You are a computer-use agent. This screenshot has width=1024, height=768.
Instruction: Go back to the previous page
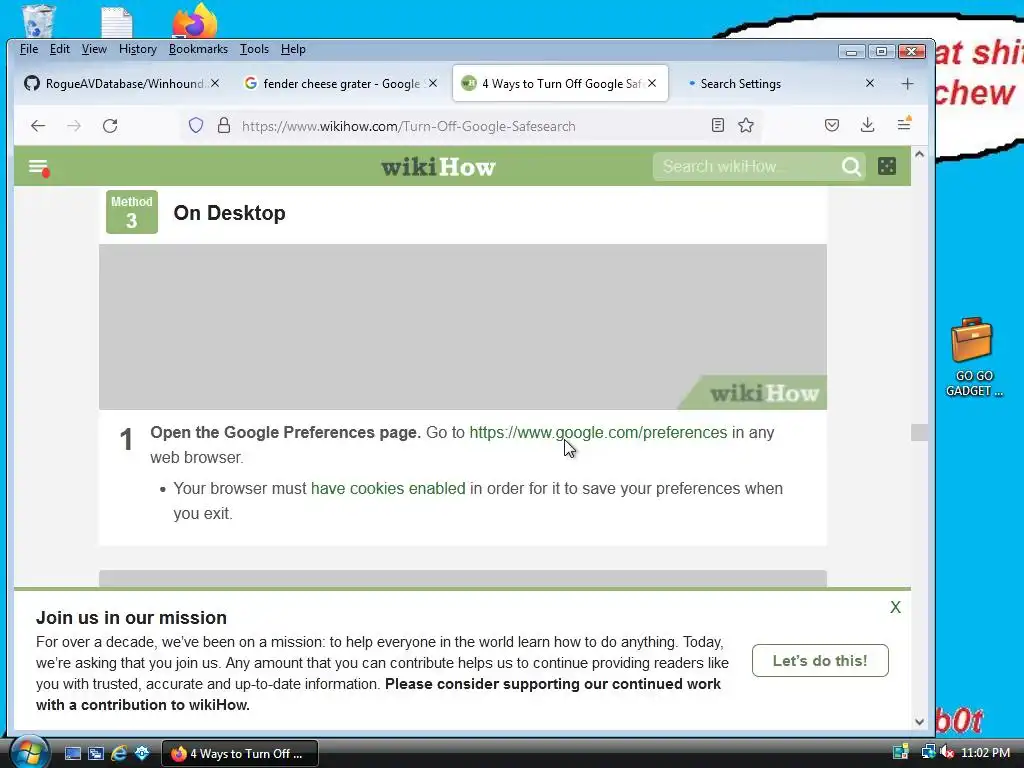click(x=38, y=125)
